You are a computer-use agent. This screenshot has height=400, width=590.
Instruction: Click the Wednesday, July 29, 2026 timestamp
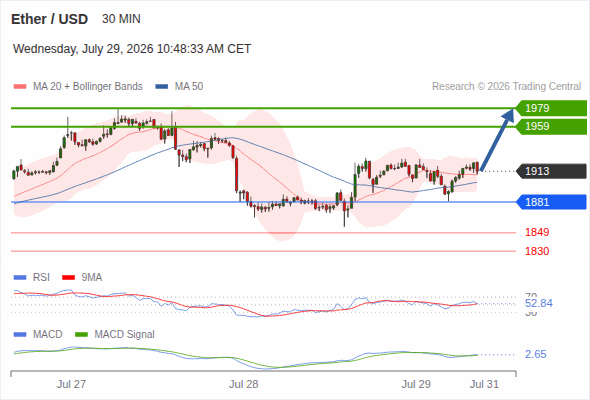[132, 49]
